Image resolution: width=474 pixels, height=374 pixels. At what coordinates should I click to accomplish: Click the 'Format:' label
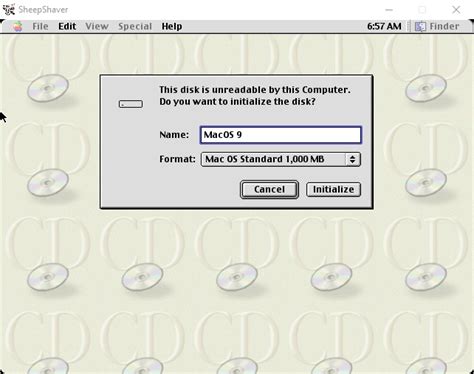point(177,159)
